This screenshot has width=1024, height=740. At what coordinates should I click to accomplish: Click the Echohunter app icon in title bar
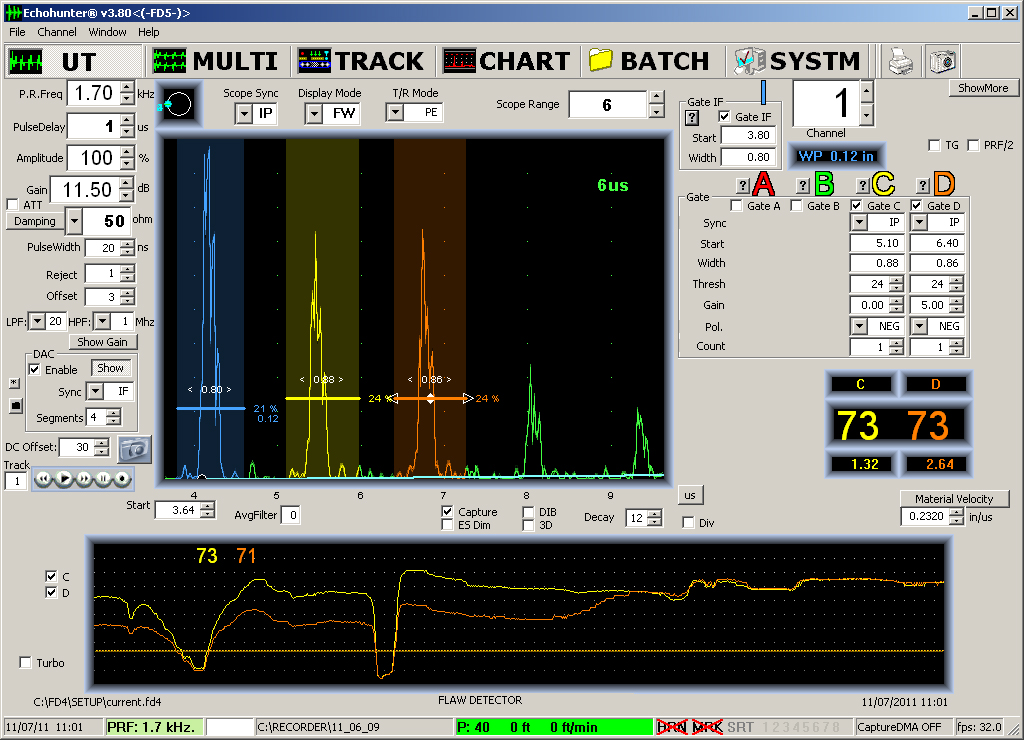13,12
